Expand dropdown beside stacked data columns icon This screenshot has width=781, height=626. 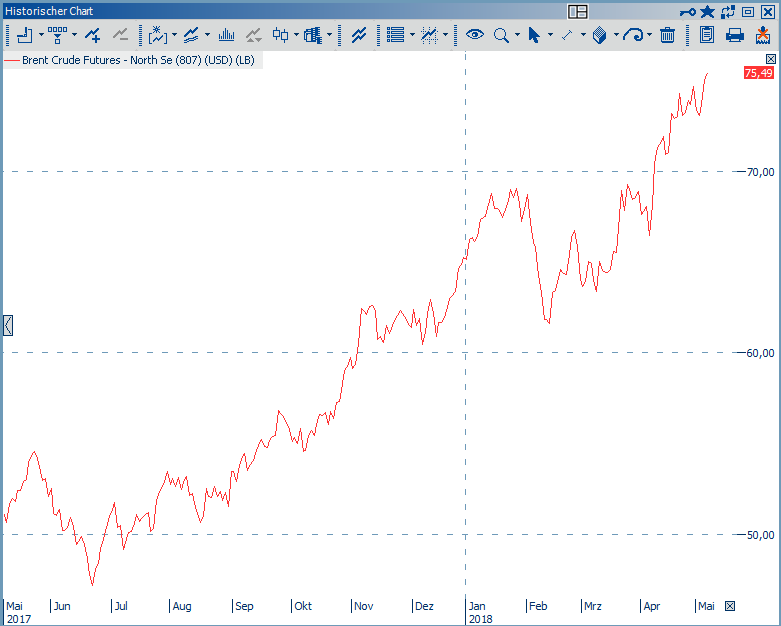click(x=330, y=35)
